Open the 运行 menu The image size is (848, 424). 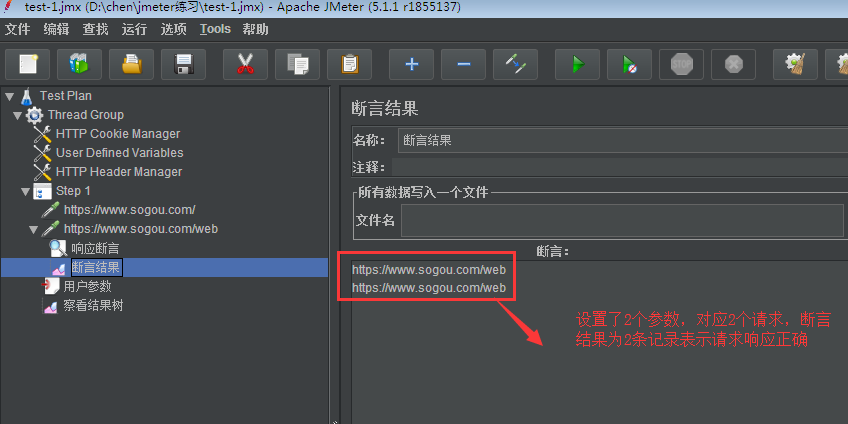134,29
